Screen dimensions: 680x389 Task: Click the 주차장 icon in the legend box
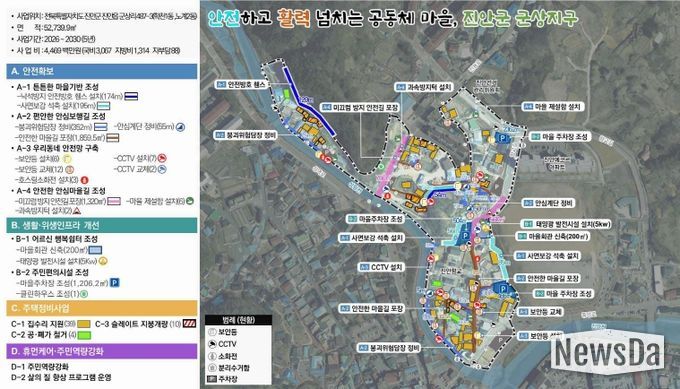pos(212,379)
